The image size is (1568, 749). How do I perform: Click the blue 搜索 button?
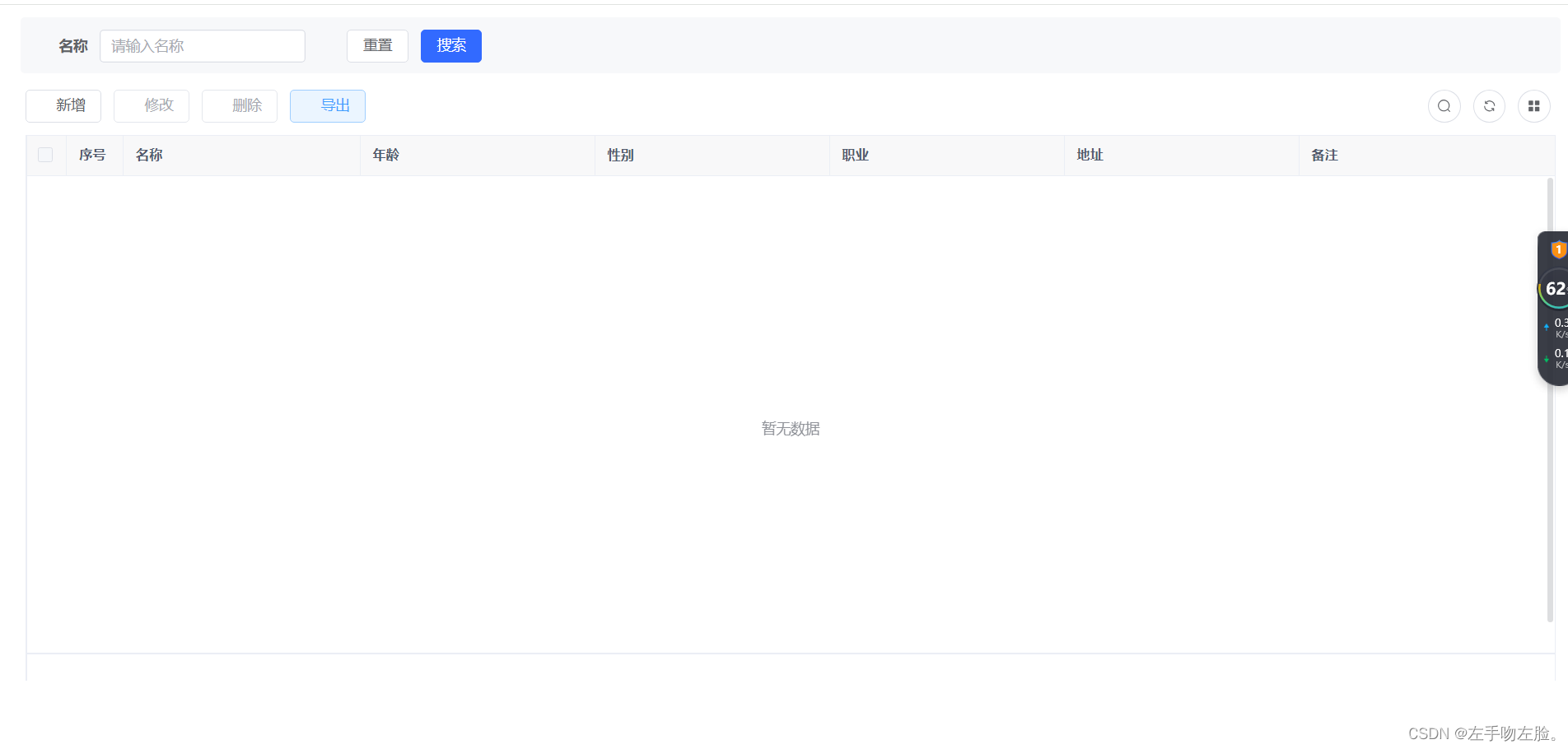451,46
